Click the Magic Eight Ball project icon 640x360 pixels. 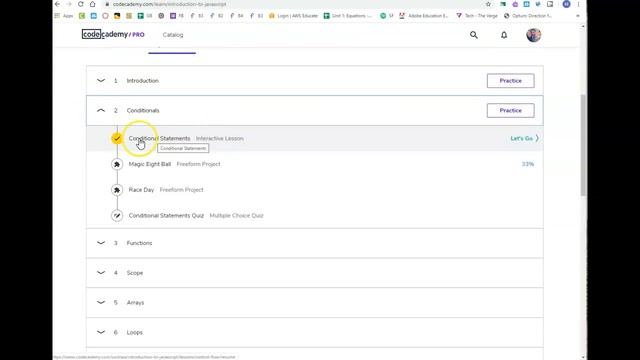coord(117,164)
